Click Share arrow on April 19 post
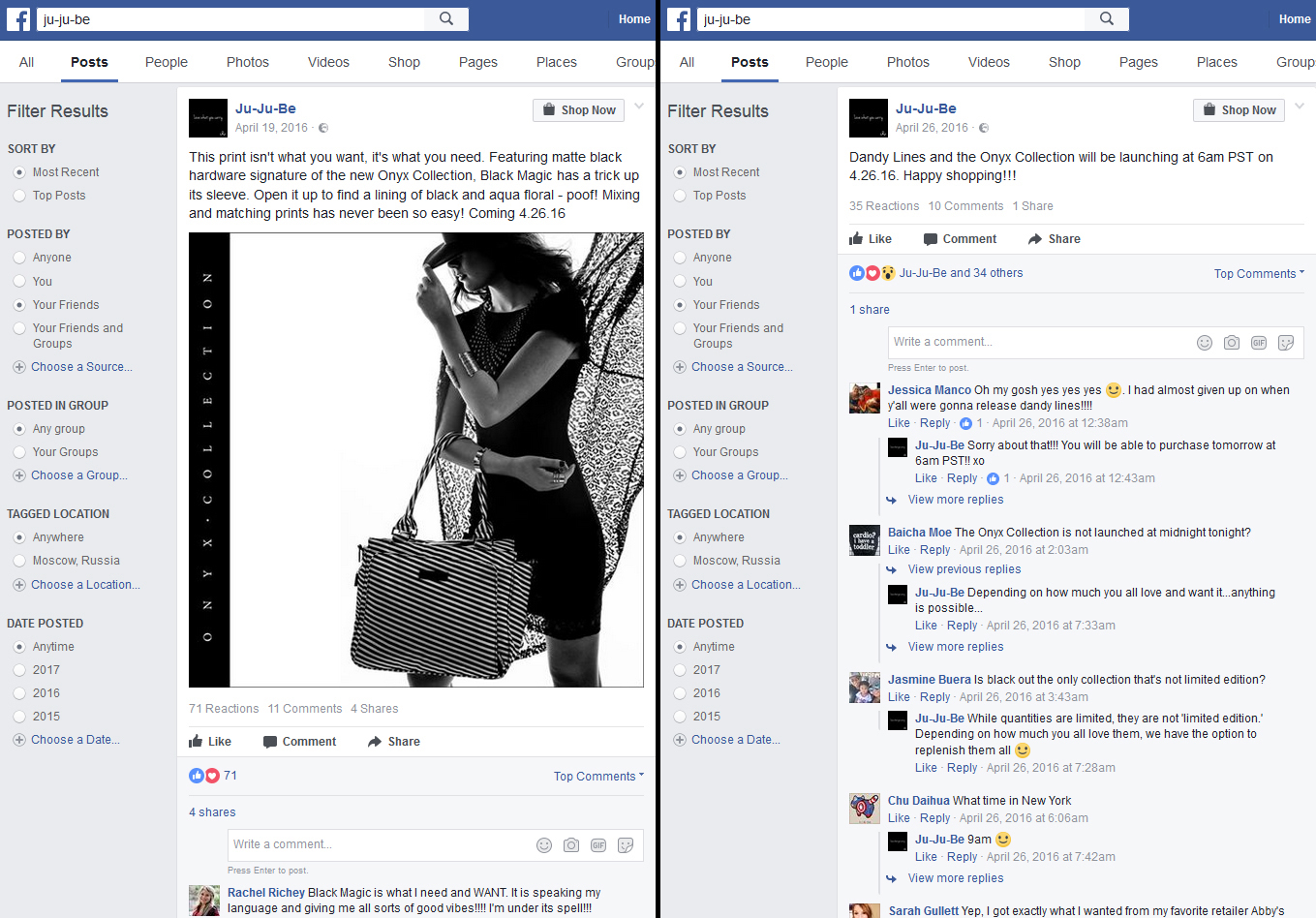Screen dimensions: 1316x918 tap(394, 742)
